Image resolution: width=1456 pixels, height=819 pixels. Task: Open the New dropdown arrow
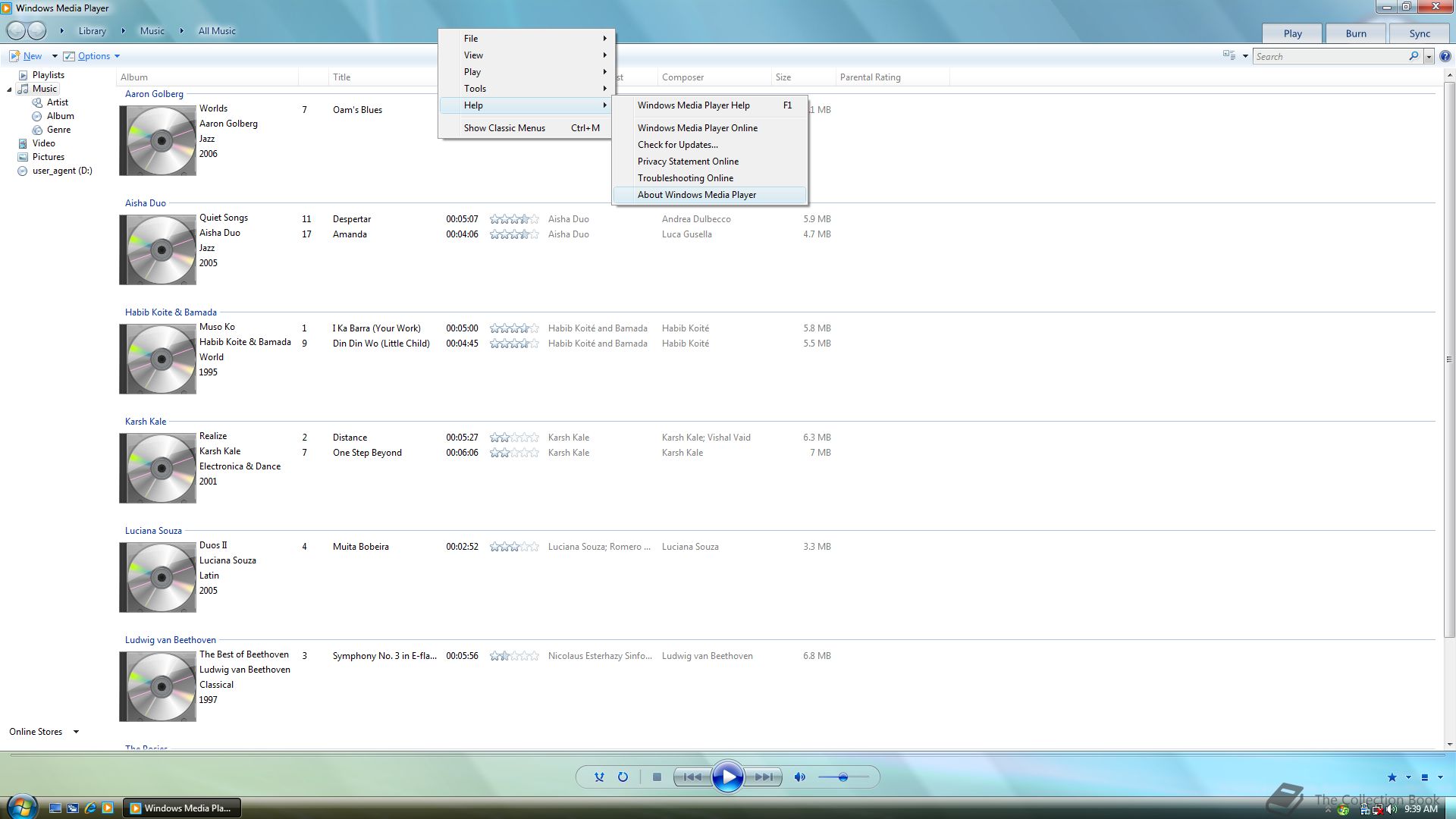pyautogui.click(x=55, y=56)
